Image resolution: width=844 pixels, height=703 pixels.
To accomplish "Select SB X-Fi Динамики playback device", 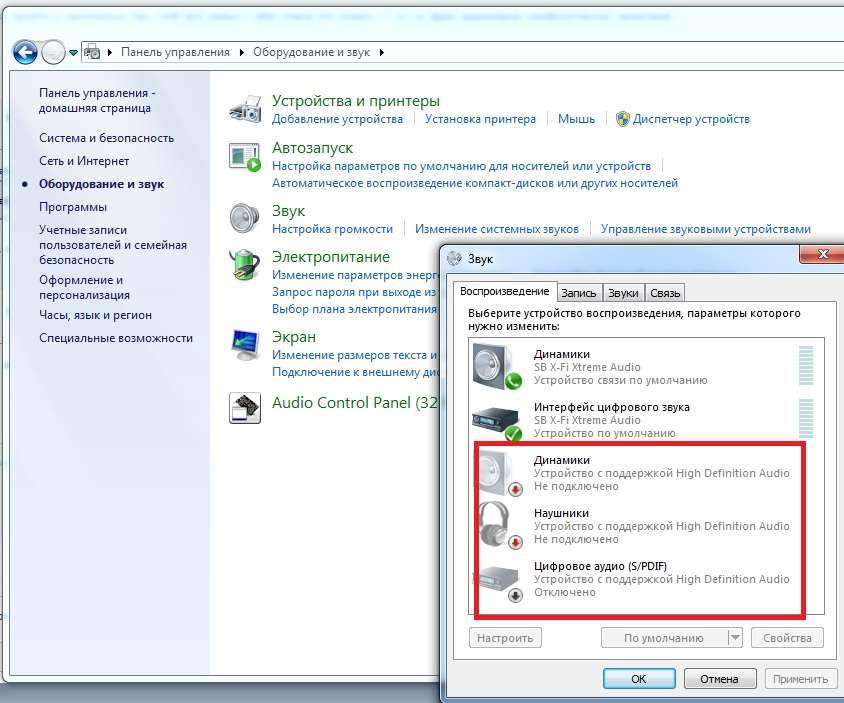I will [x=497, y=367].
